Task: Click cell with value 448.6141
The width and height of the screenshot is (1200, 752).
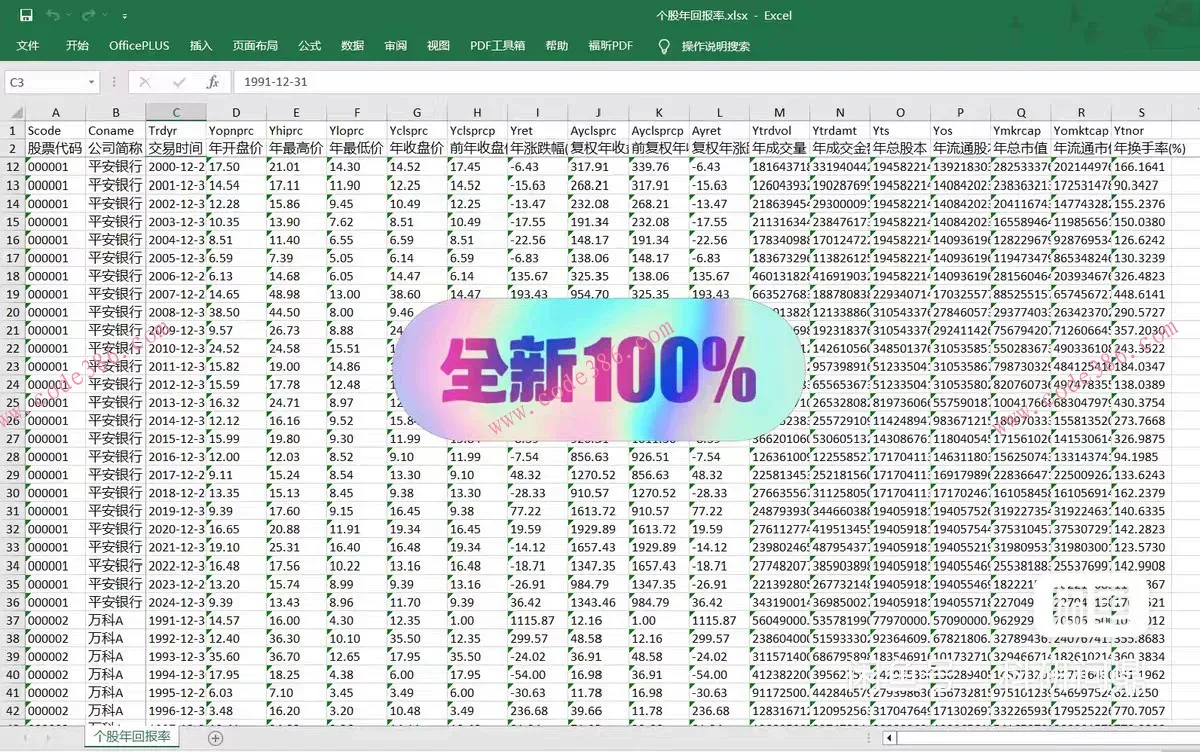Action: [x=1142, y=294]
